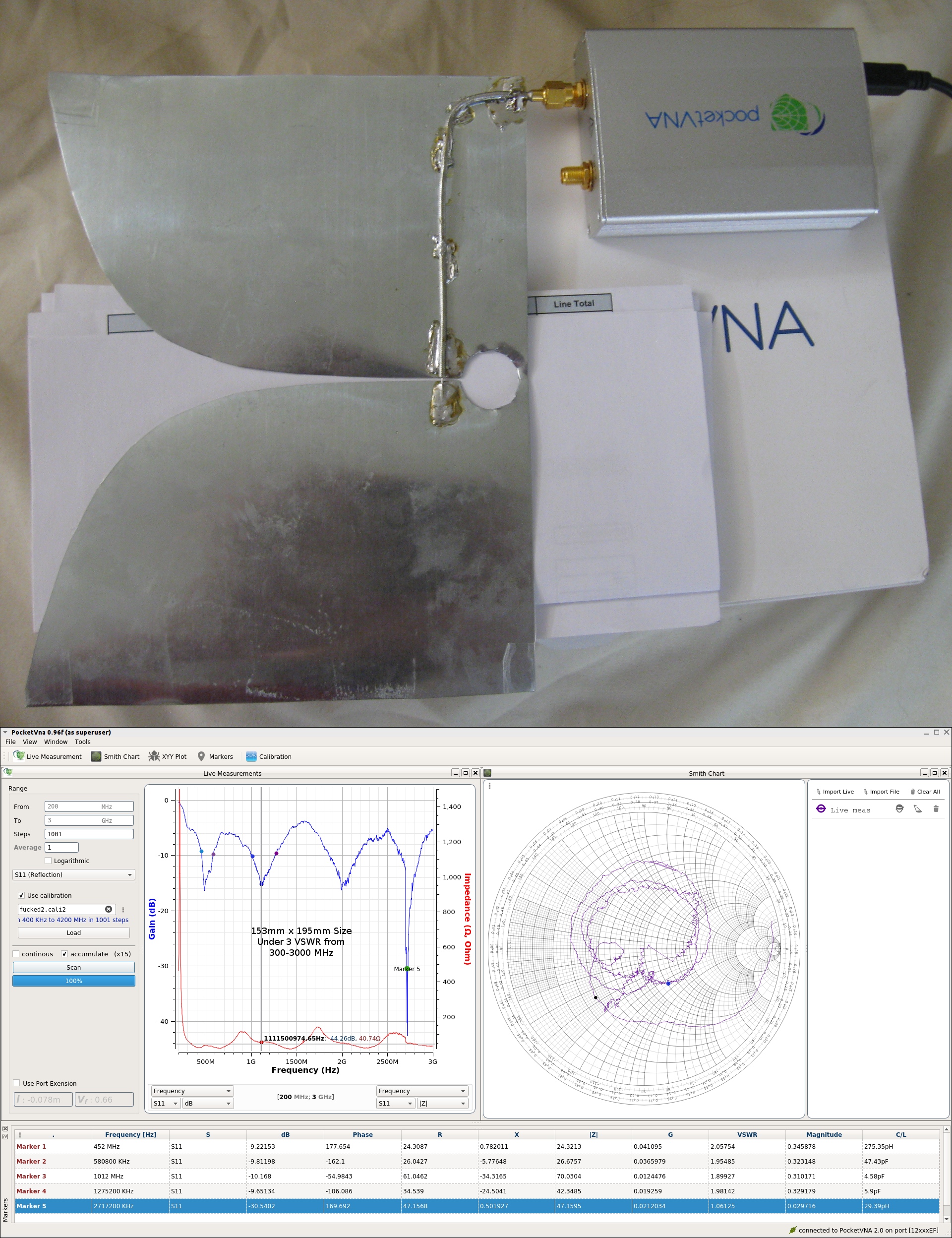Viewport: 952px width, 1238px height.
Task: Click the Smith Chart panel title icon
Action: [x=488, y=773]
